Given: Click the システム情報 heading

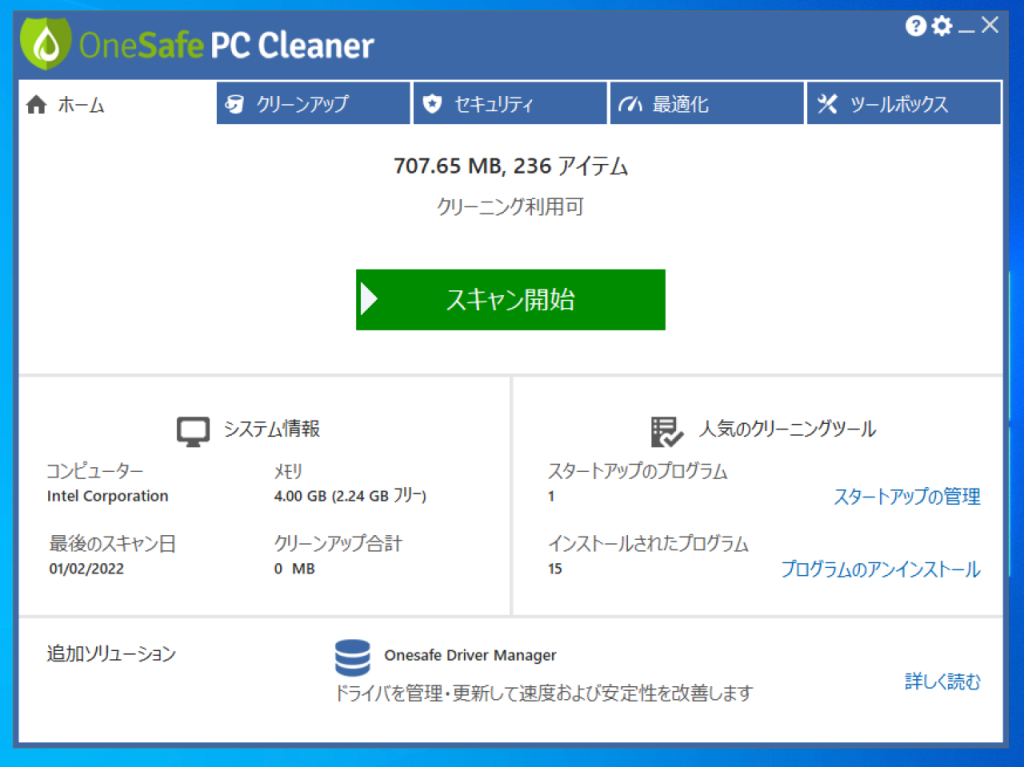Looking at the screenshot, I should click(x=272, y=429).
